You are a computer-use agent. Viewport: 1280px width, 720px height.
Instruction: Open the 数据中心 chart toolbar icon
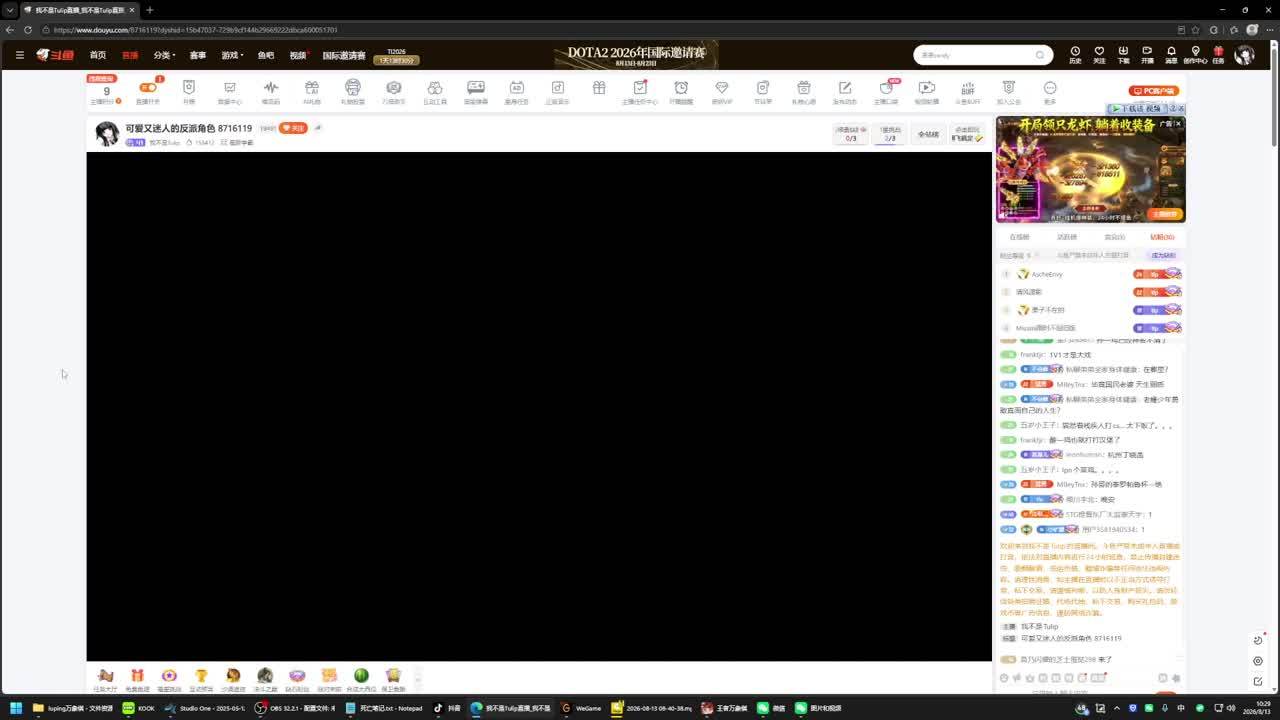[230, 91]
